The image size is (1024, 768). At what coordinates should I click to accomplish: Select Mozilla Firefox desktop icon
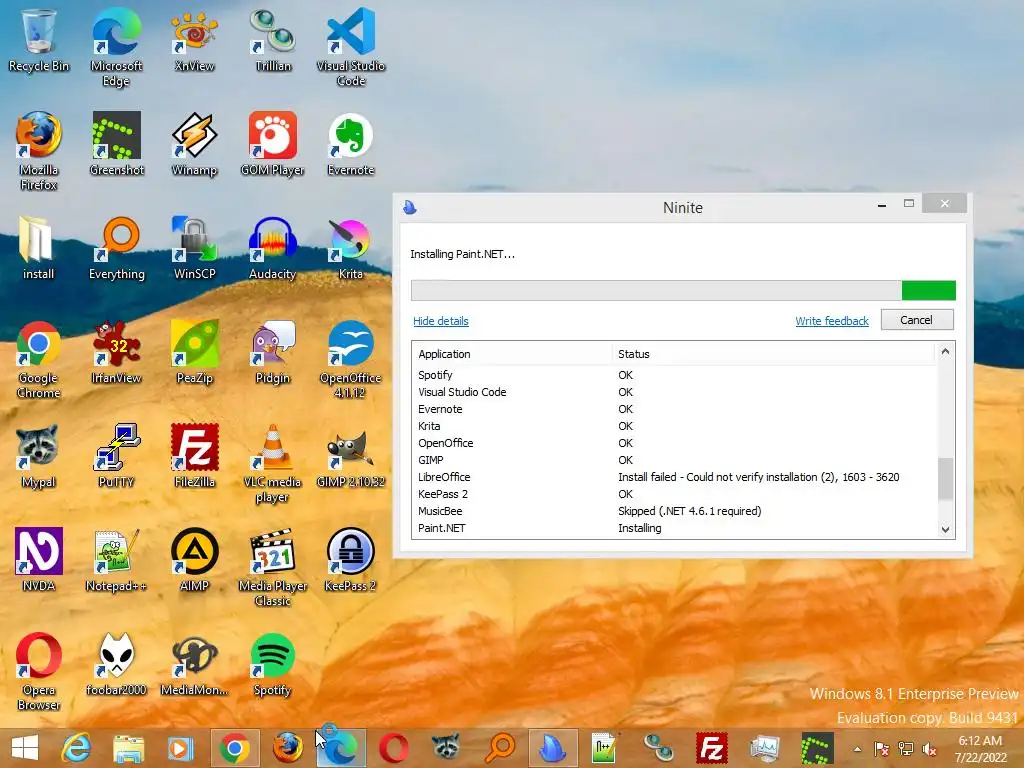39,151
